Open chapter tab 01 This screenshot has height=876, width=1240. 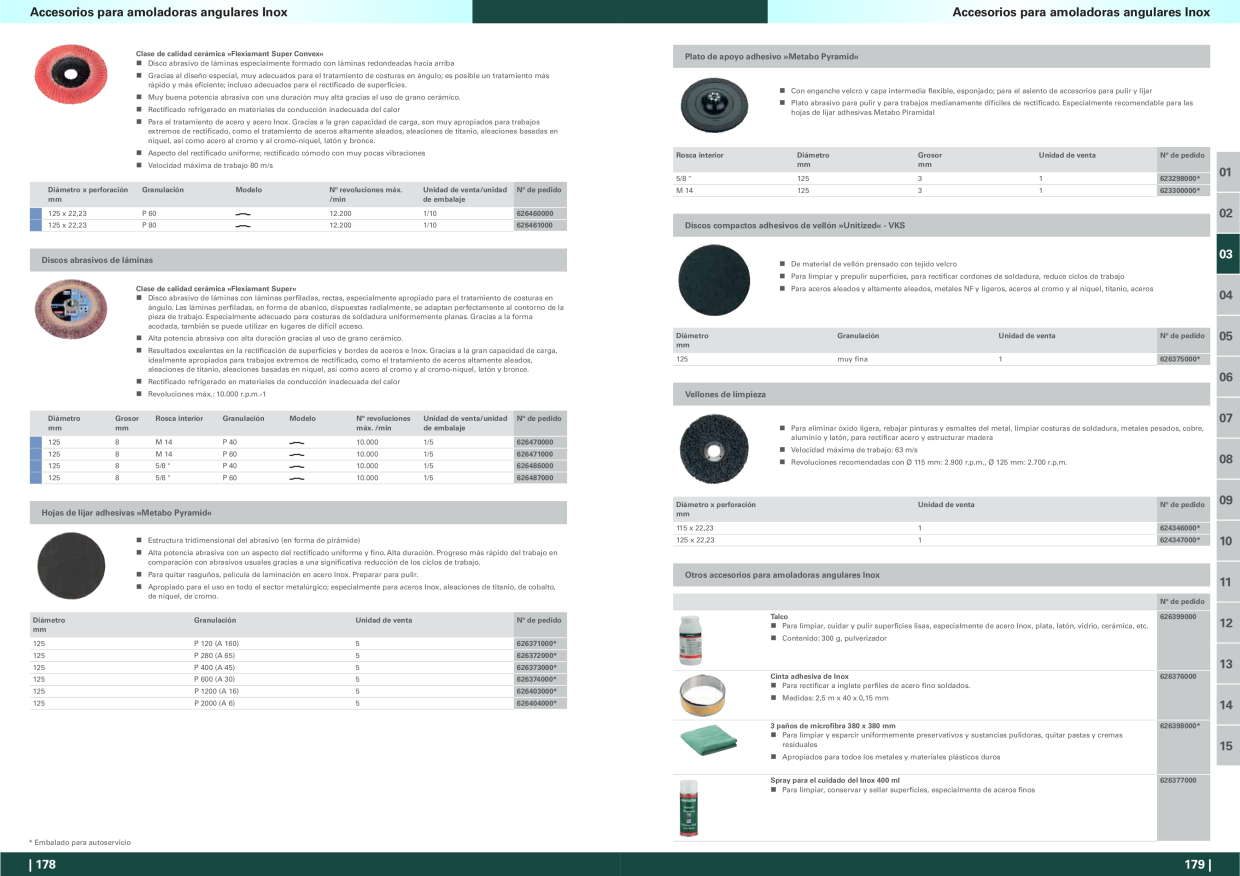coord(1227,173)
